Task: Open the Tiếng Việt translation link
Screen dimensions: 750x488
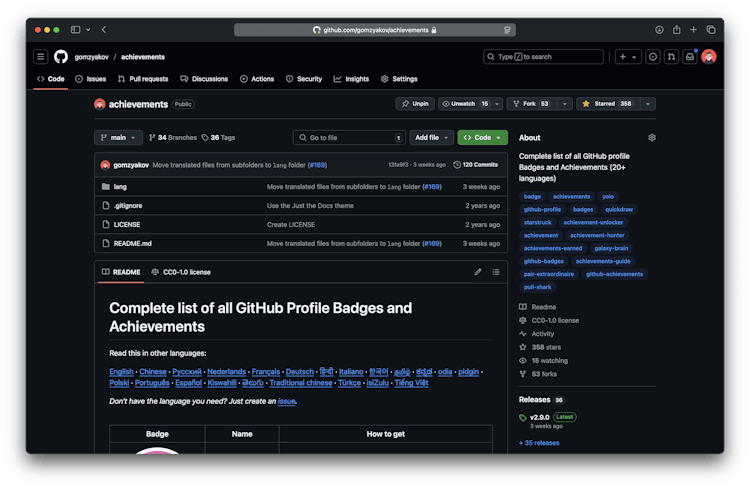Action: tap(411, 383)
